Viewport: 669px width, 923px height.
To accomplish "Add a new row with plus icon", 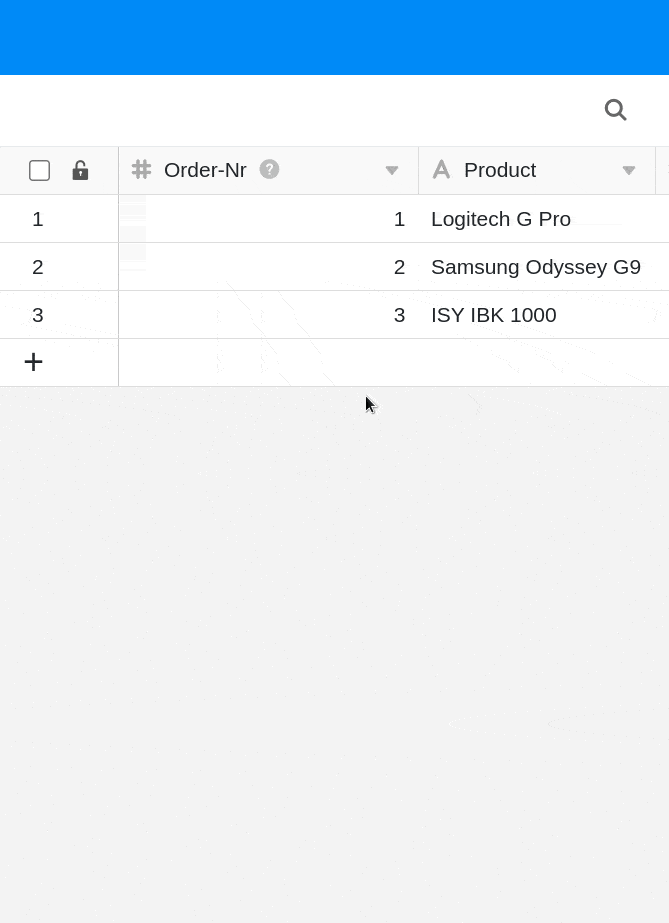I will [33, 362].
